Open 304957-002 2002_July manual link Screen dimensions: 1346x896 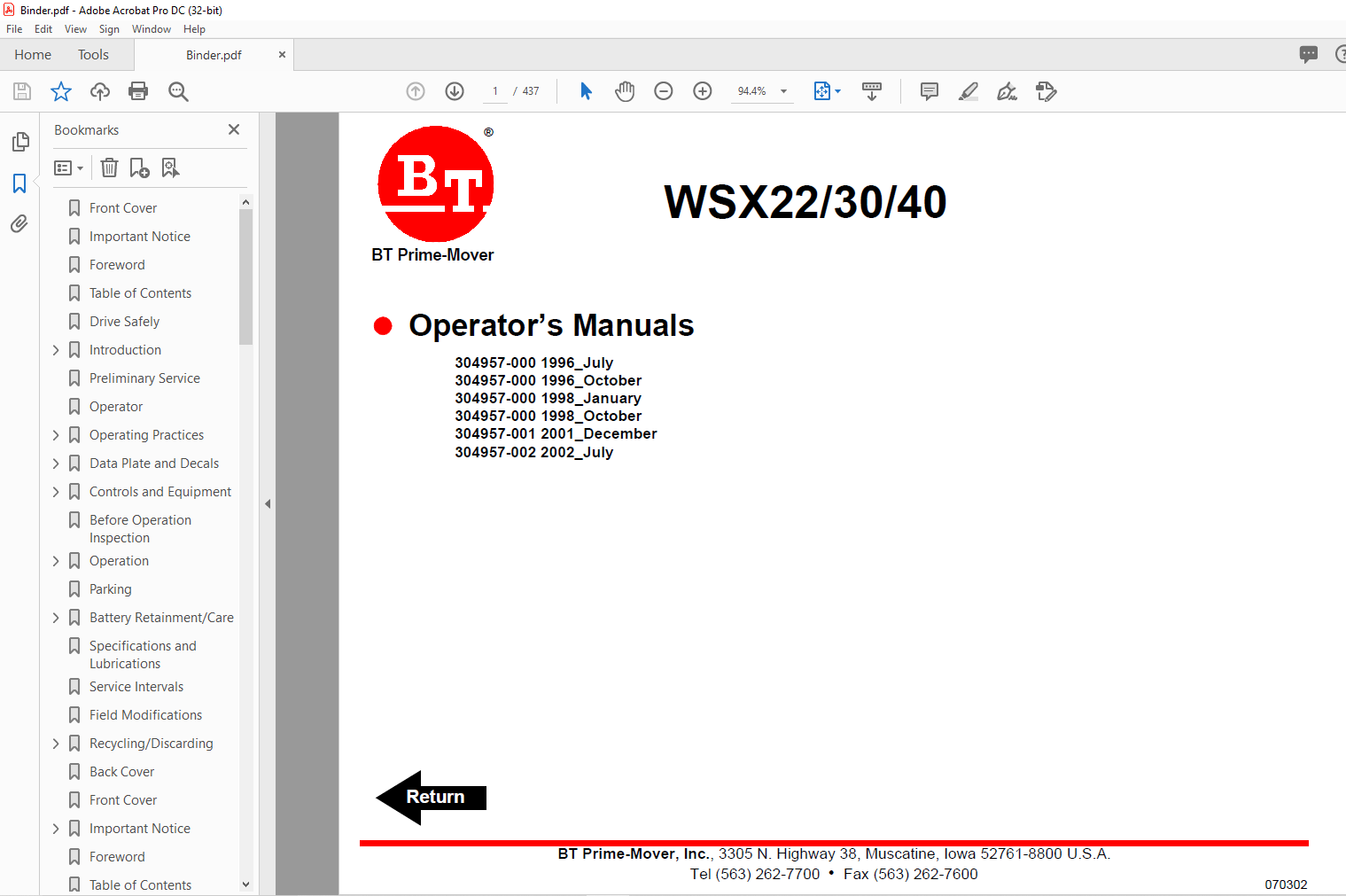534,452
